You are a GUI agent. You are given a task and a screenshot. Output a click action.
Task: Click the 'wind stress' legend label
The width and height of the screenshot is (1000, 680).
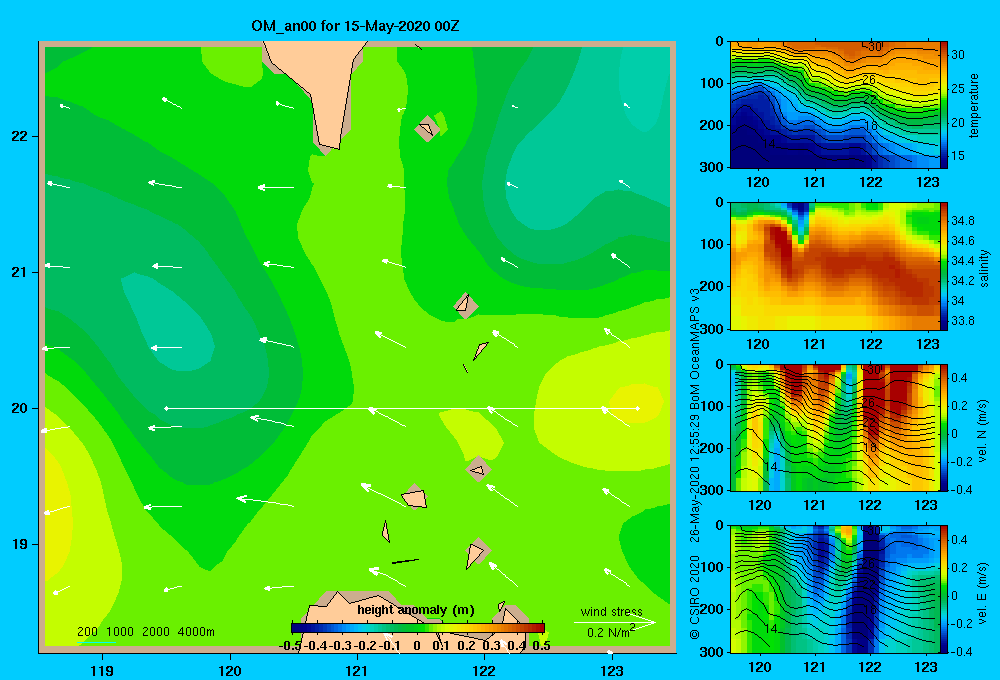[x=611, y=611]
